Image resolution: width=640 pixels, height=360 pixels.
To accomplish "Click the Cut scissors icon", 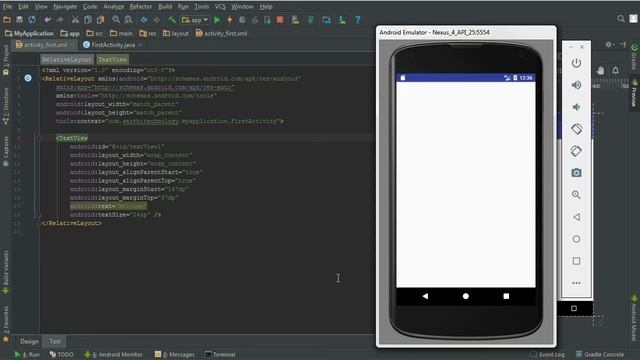I will [75, 20].
